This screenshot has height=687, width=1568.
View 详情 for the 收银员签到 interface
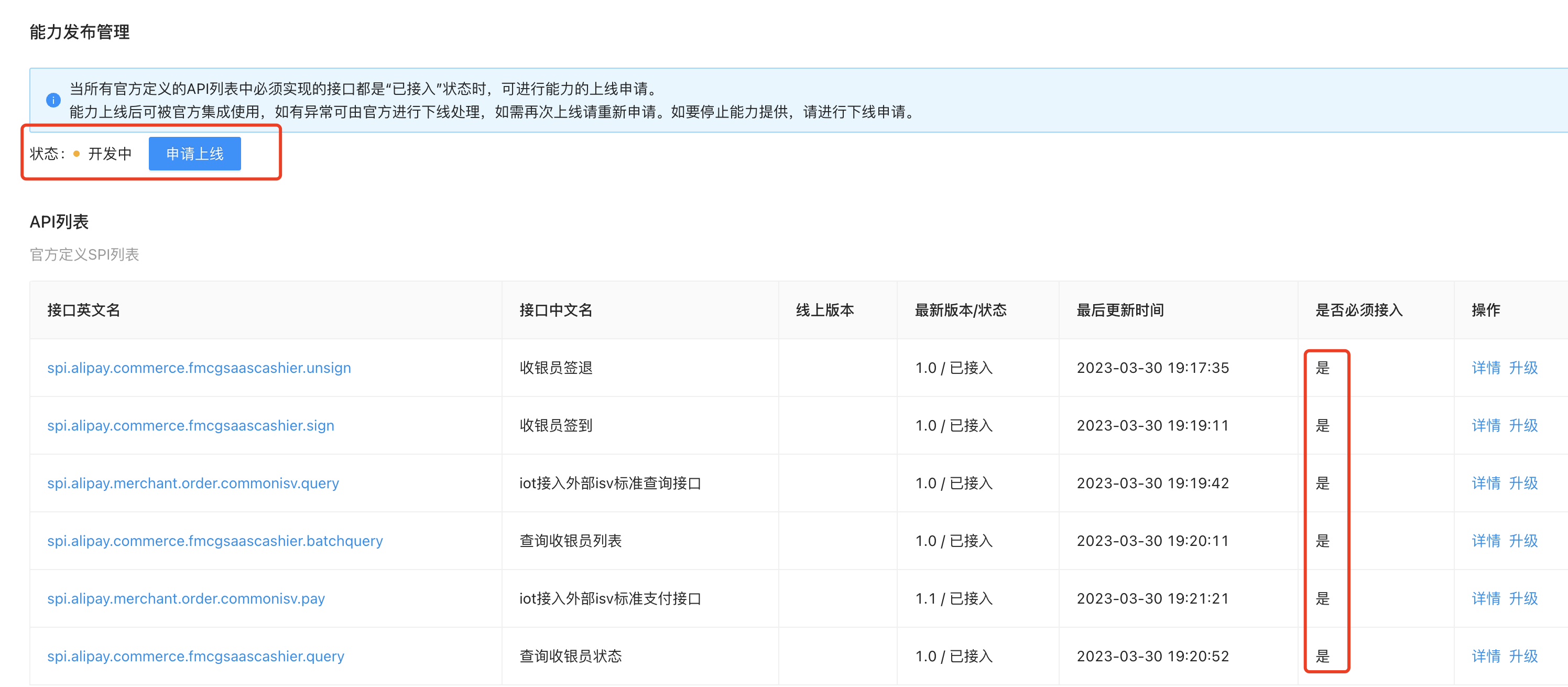coord(1486,426)
